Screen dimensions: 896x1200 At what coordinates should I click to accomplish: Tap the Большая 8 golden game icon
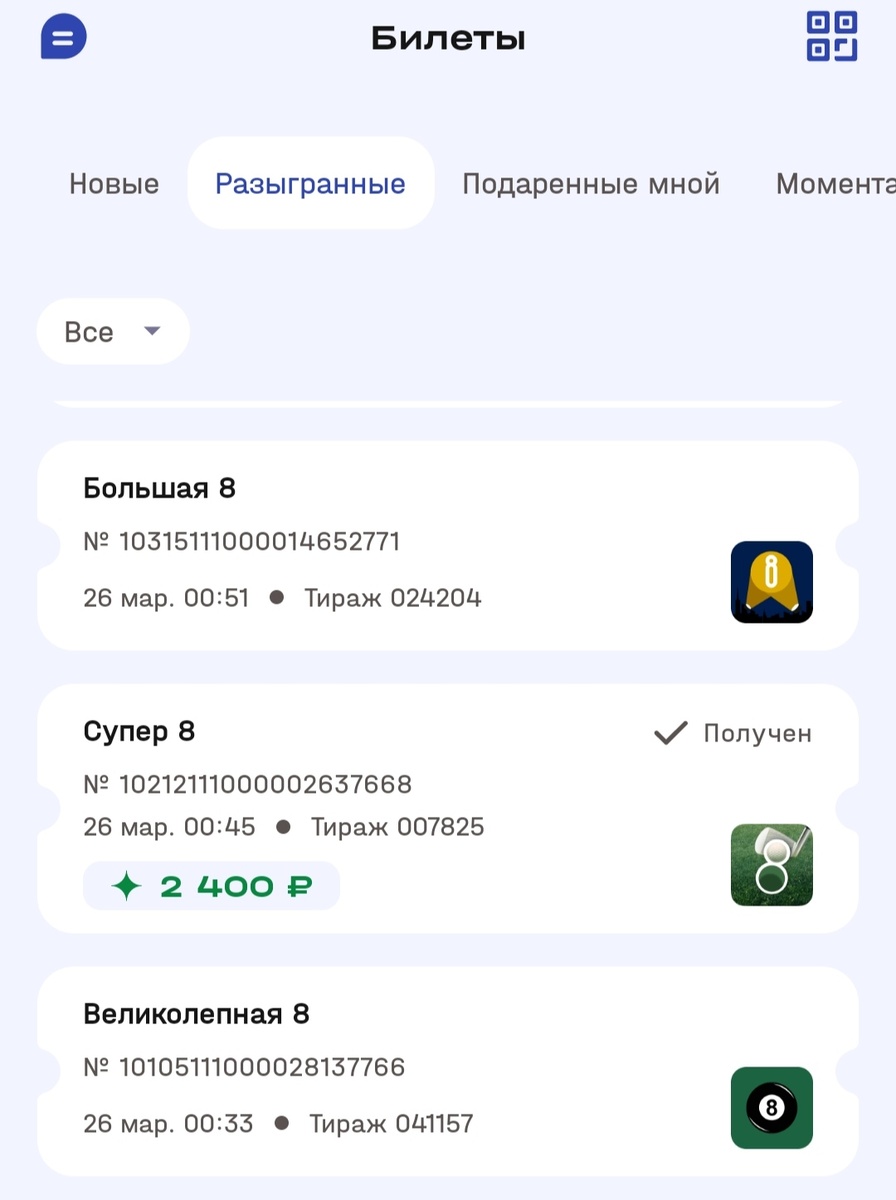[771, 582]
